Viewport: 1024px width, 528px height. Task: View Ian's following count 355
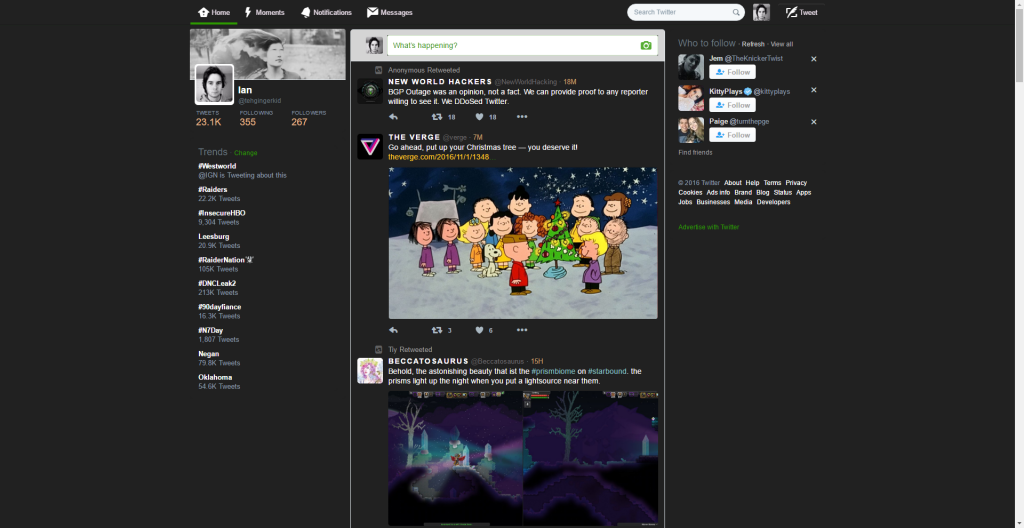[x=256, y=118]
